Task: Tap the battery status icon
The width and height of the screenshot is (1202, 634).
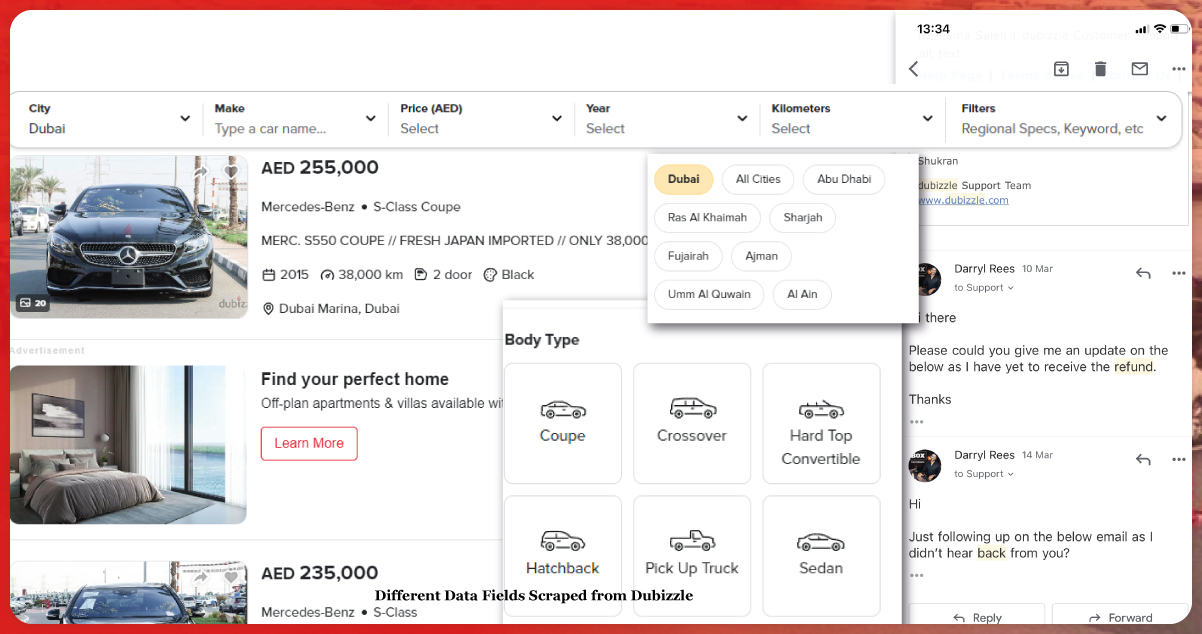Action: coord(1179,29)
